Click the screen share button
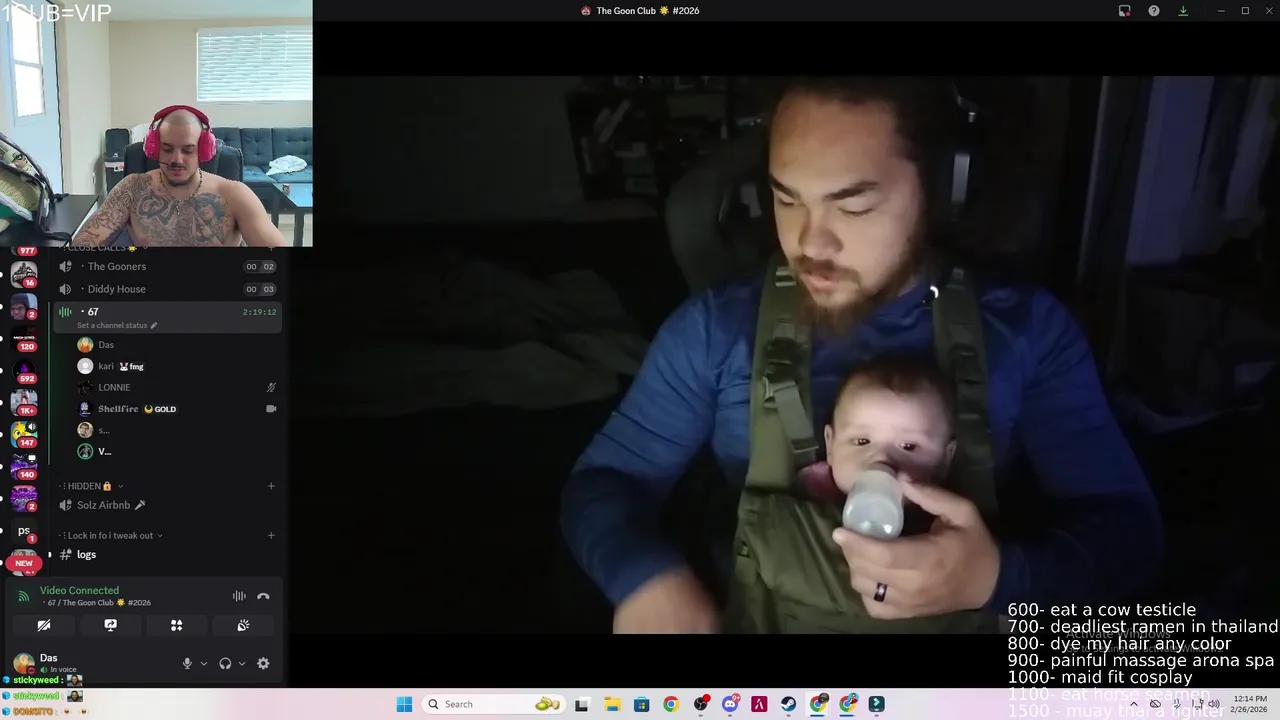 tap(110, 625)
